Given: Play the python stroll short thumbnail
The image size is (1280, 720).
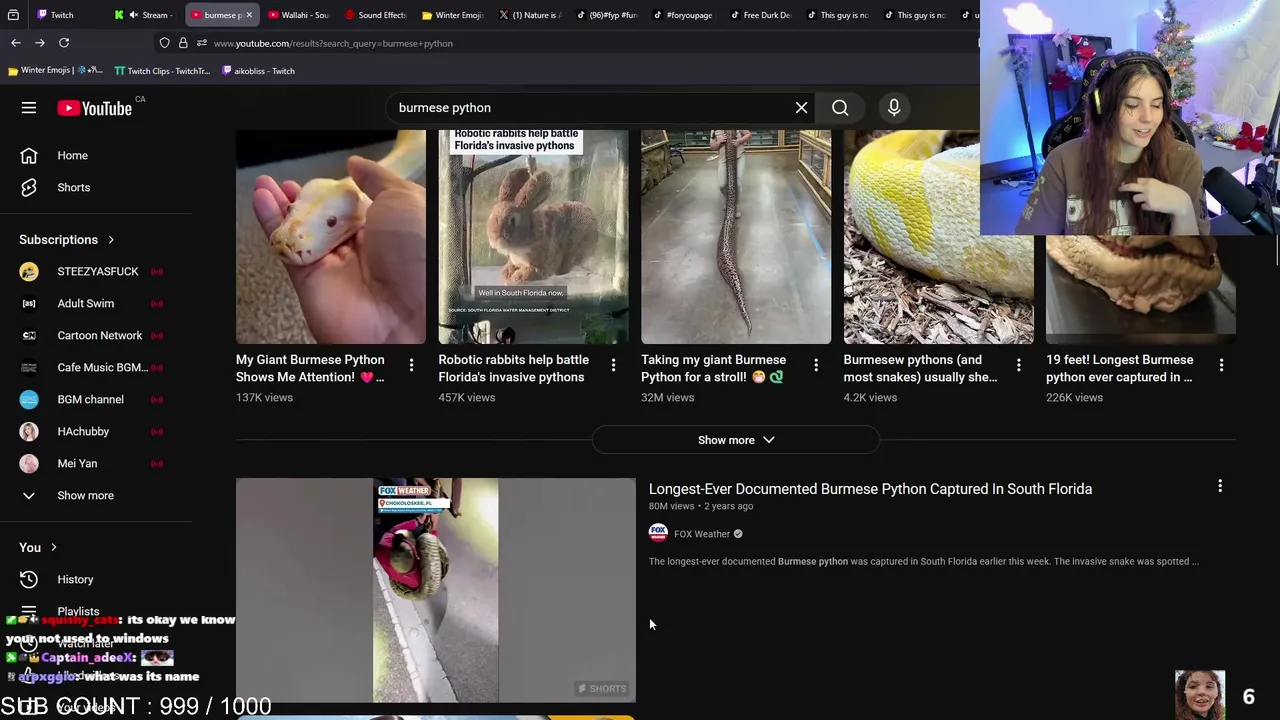Looking at the screenshot, I should [736, 237].
